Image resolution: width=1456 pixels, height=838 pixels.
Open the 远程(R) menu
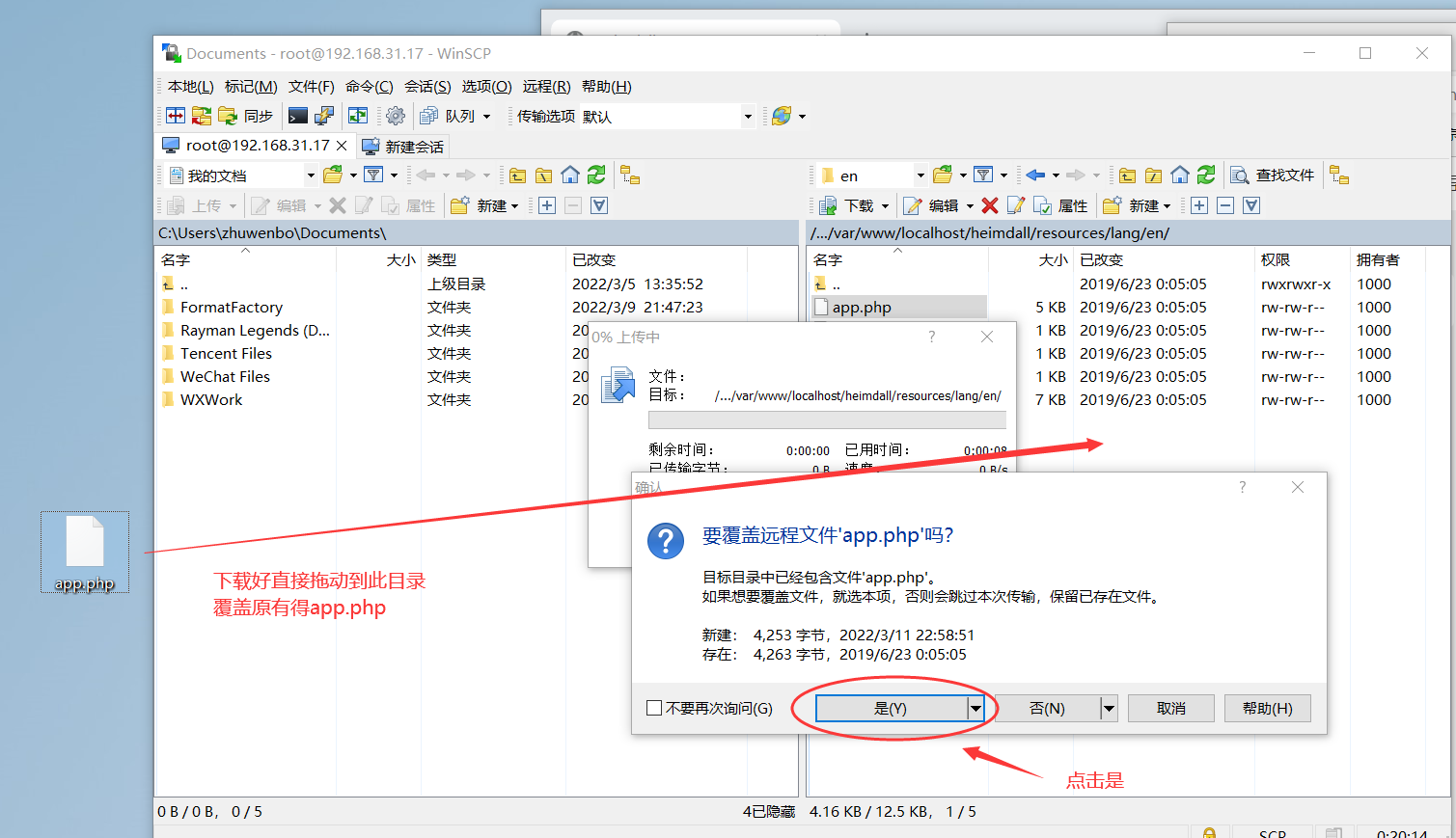point(546,87)
